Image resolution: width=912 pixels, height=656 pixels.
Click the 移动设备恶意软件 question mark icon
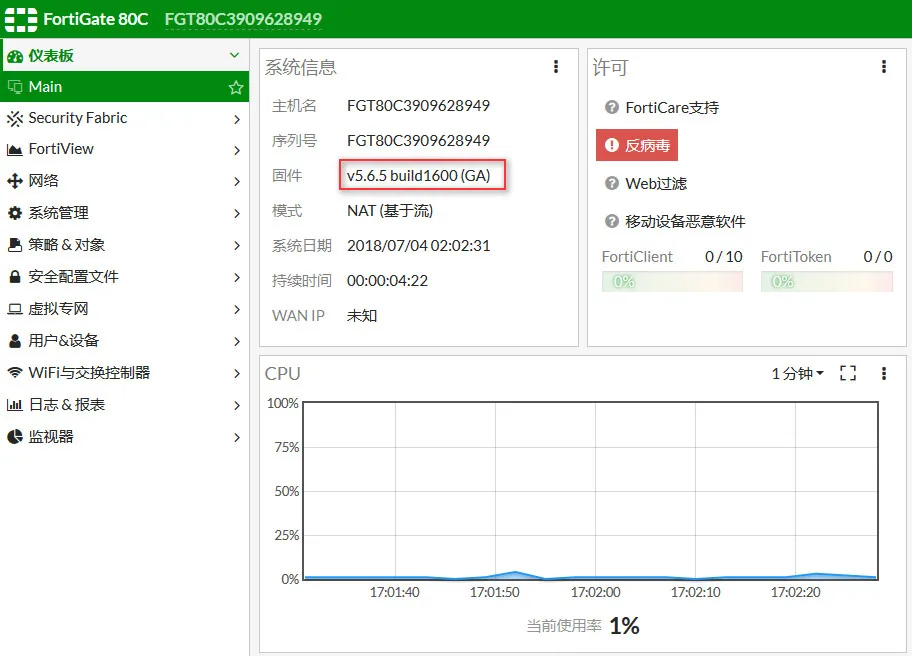tap(611, 222)
